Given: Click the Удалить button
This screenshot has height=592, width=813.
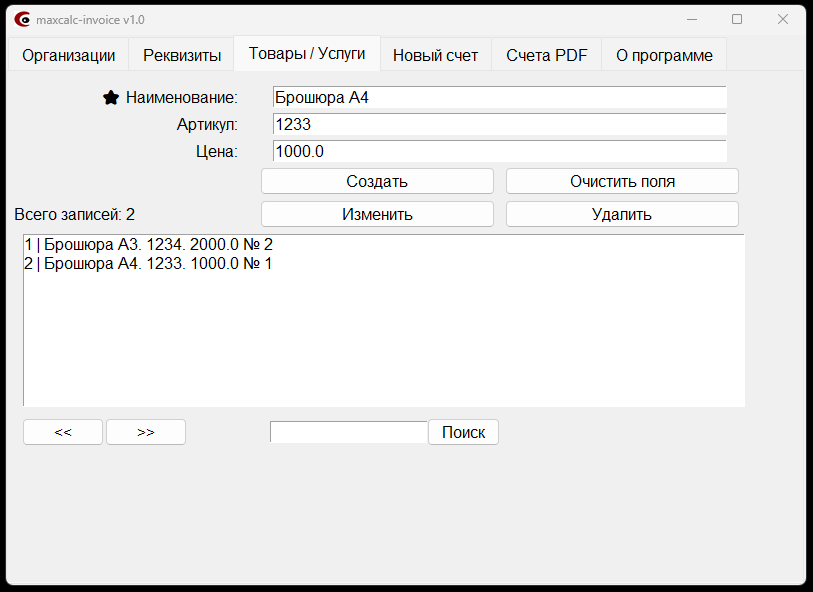Looking at the screenshot, I should 622,215.
